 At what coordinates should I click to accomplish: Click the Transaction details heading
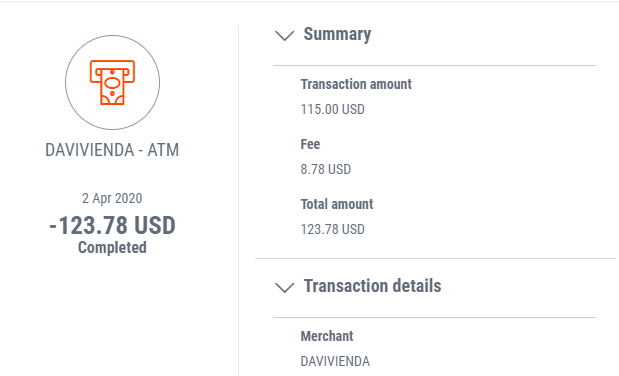[x=372, y=286]
